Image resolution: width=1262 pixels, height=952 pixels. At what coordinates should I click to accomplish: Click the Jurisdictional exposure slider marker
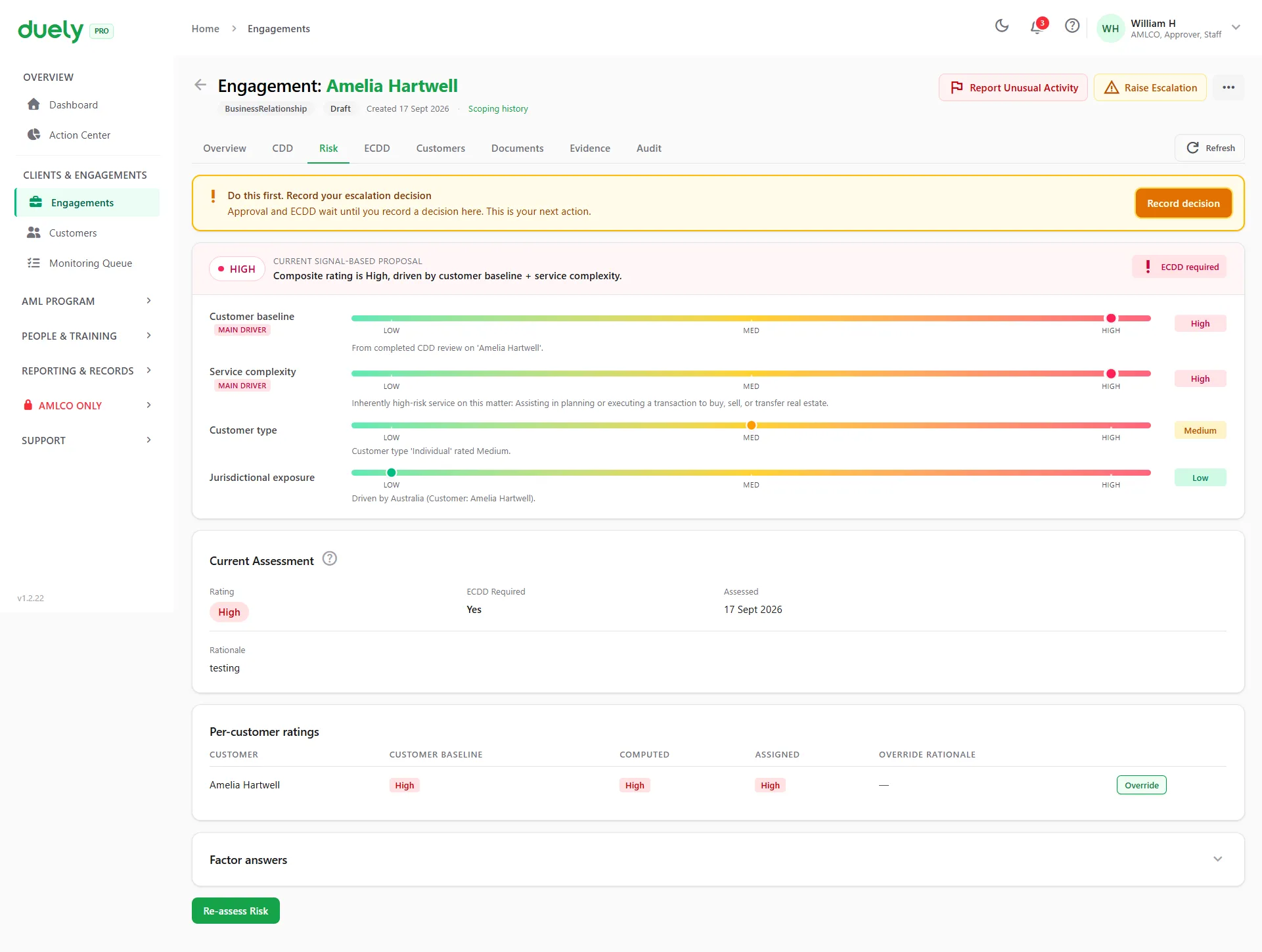(392, 472)
